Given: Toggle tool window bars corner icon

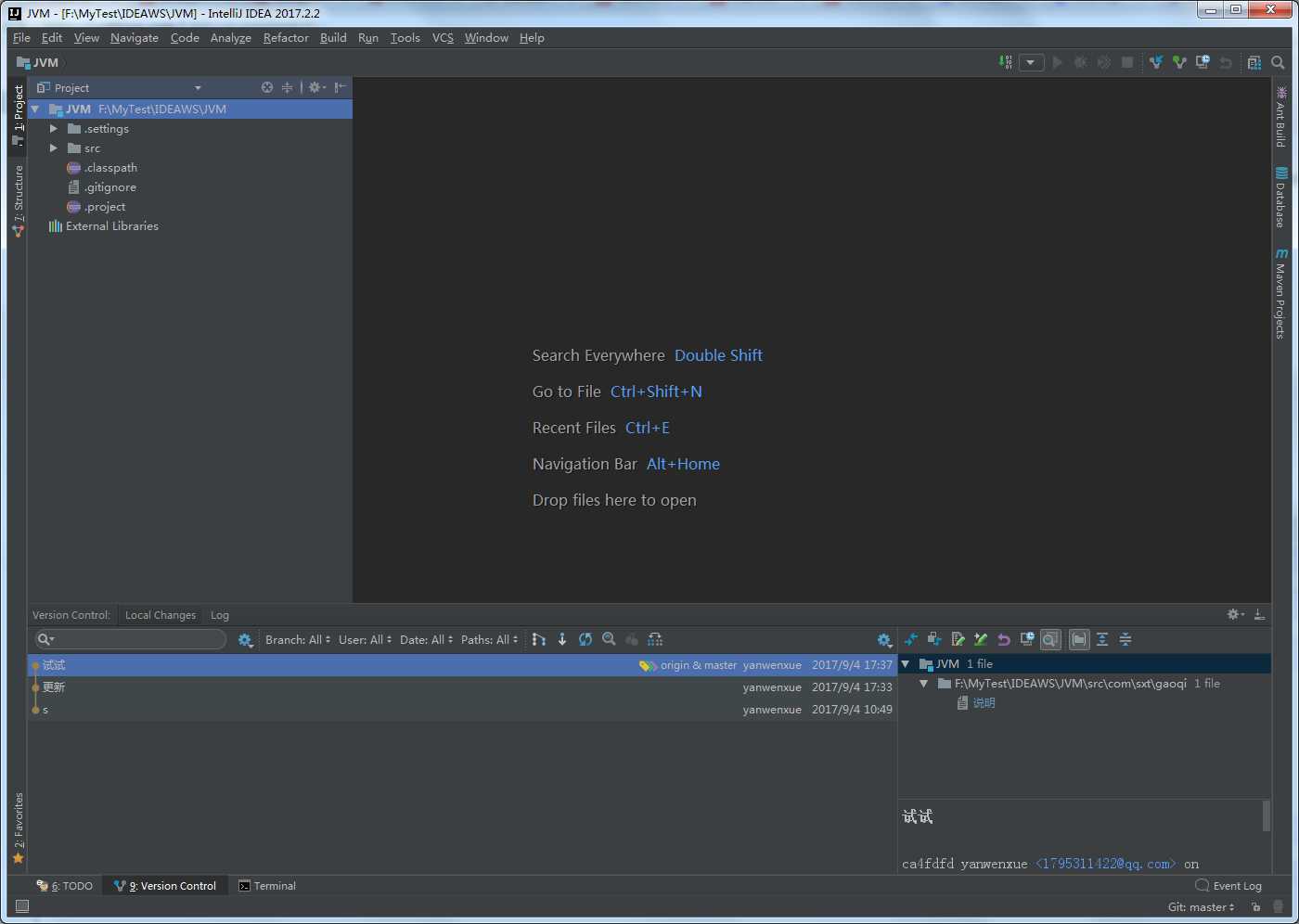Looking at the screenshot, I should (22, 906).
